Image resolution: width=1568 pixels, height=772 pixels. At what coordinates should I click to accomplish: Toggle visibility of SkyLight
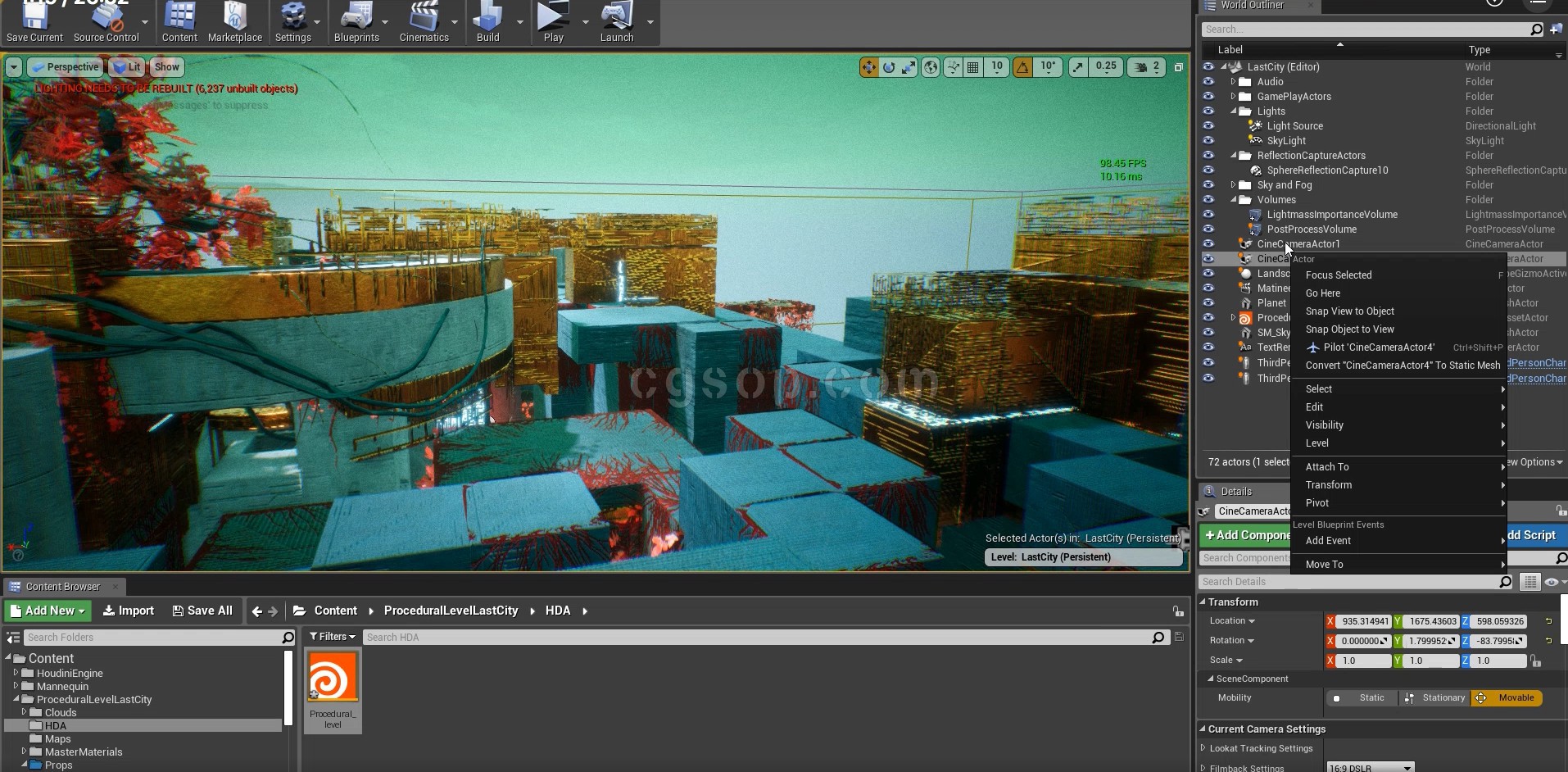1208,141
